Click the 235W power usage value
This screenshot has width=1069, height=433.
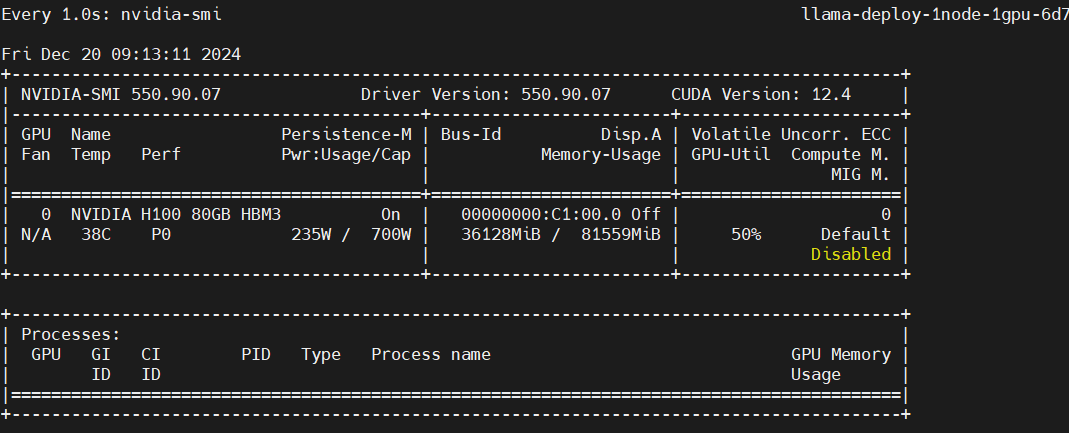(x=311, y=234)
